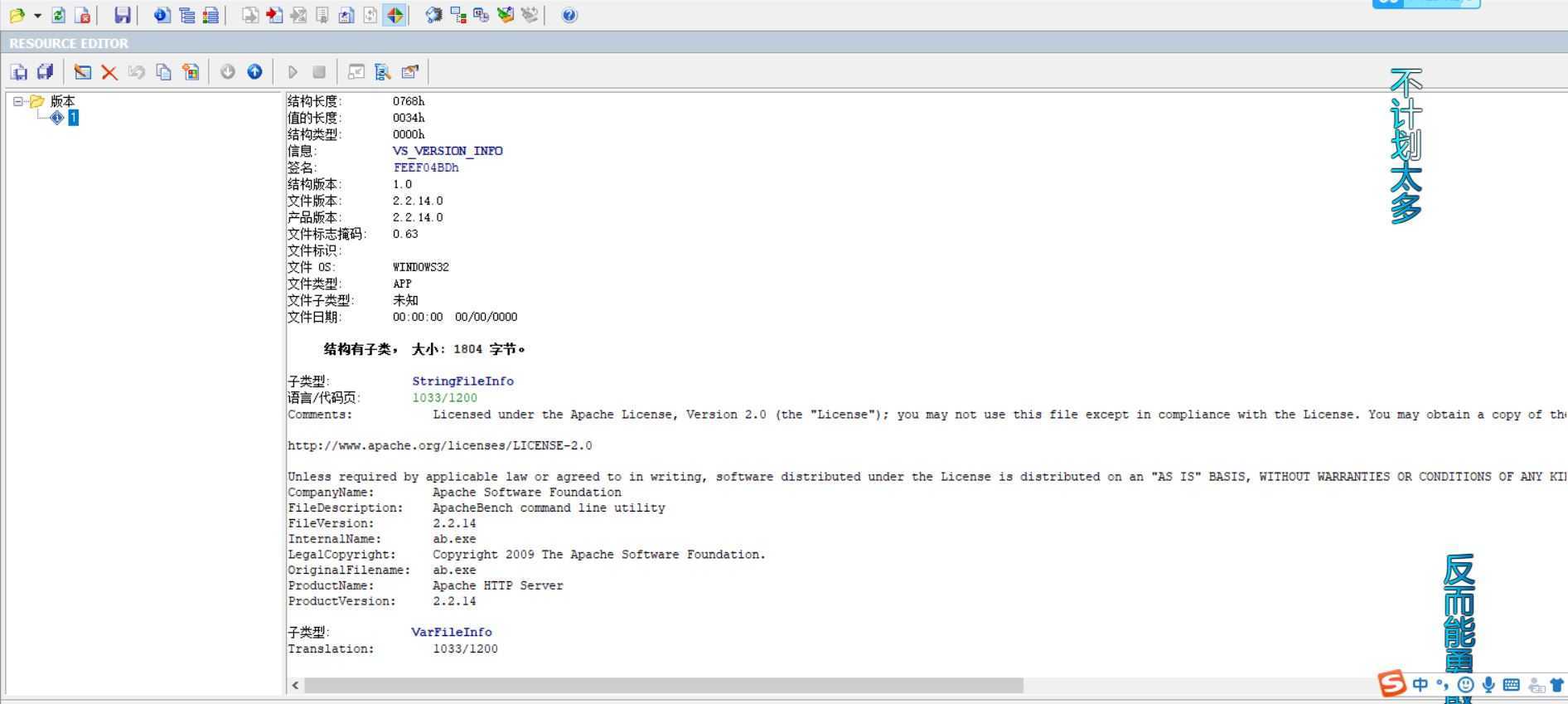Click the VS_VERSION_INFO value
Screen dimensions: 1568x704
click(448, 151)
